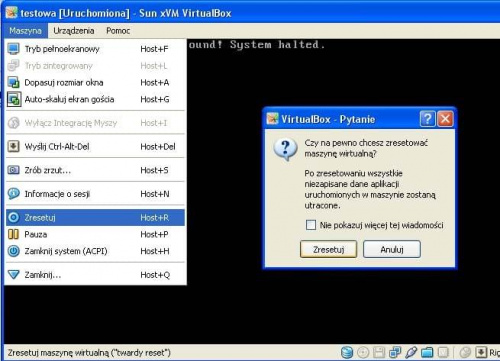This screenshot has height=361, width=500.
Task: Click the Dopasuj rozmiar okna icon
Action: point(13,82)
